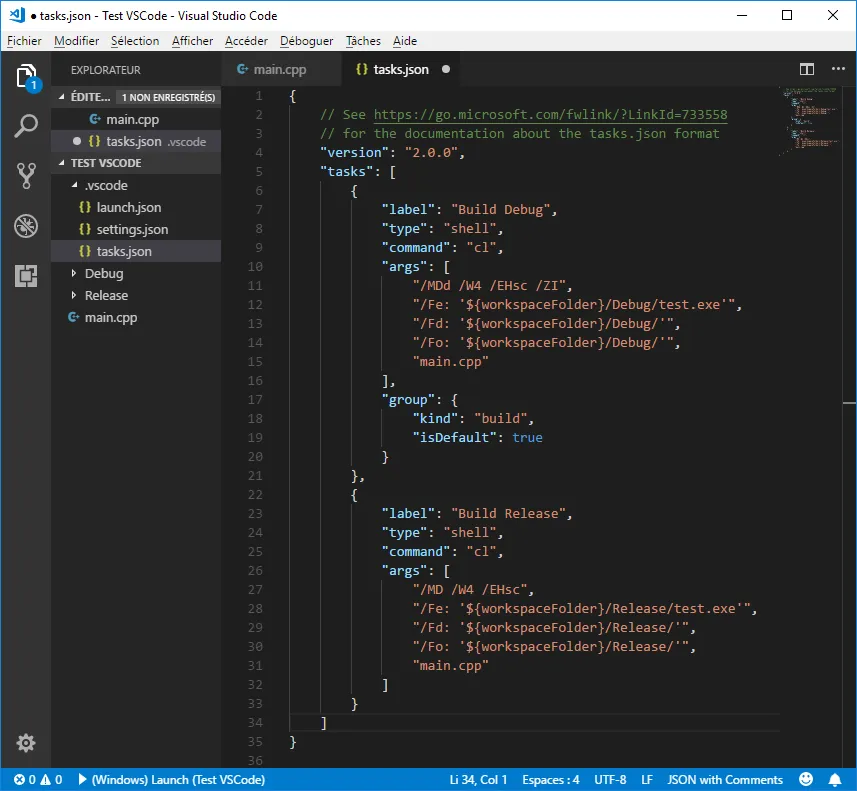This screenshot has width=857, height=791.
Task: Click the smiley feedback icon in status bar
Action: pos(806,779)
